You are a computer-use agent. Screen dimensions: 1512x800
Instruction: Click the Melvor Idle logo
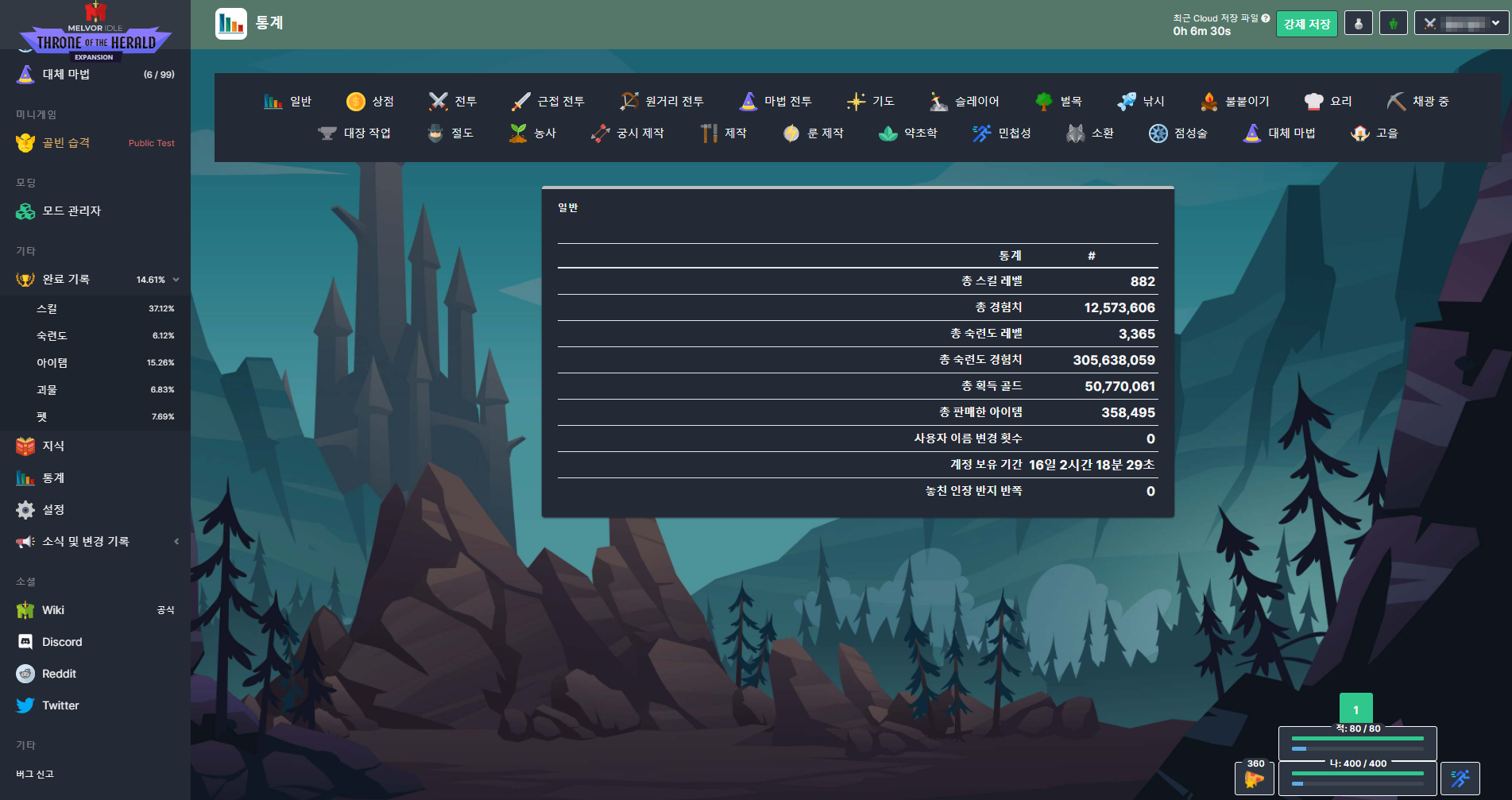pos(95,32)
